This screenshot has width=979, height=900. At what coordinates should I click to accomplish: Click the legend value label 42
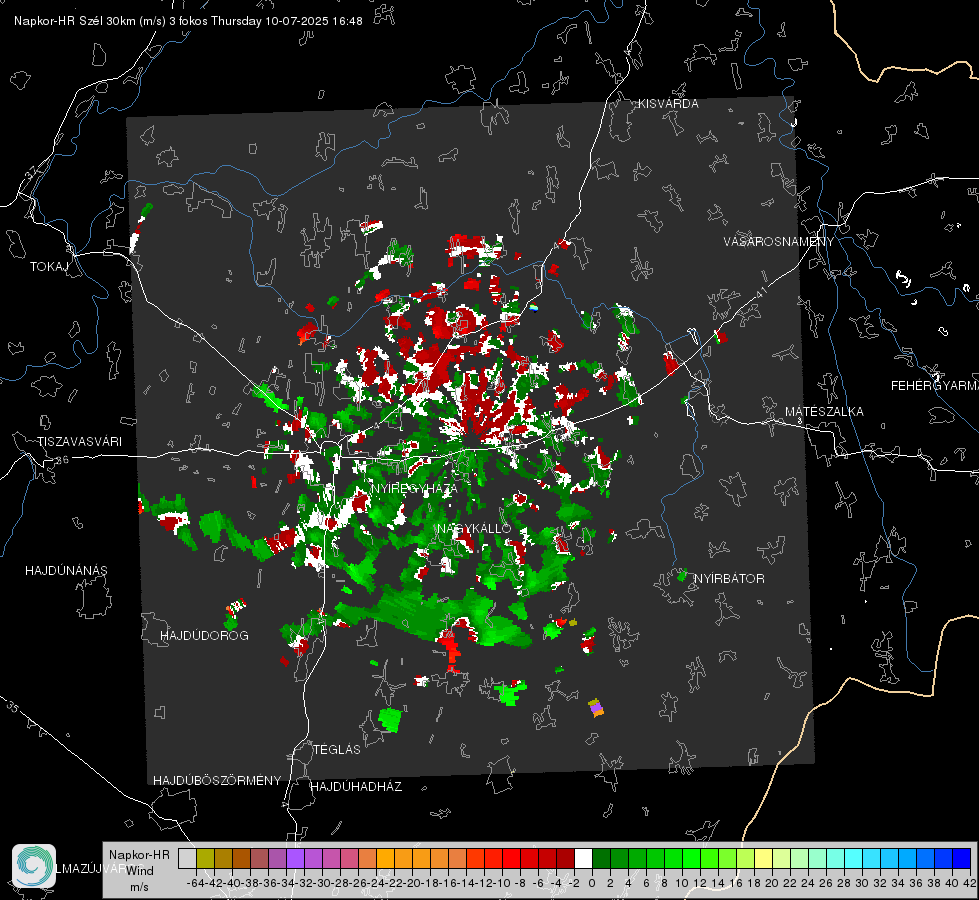(969, 883)
